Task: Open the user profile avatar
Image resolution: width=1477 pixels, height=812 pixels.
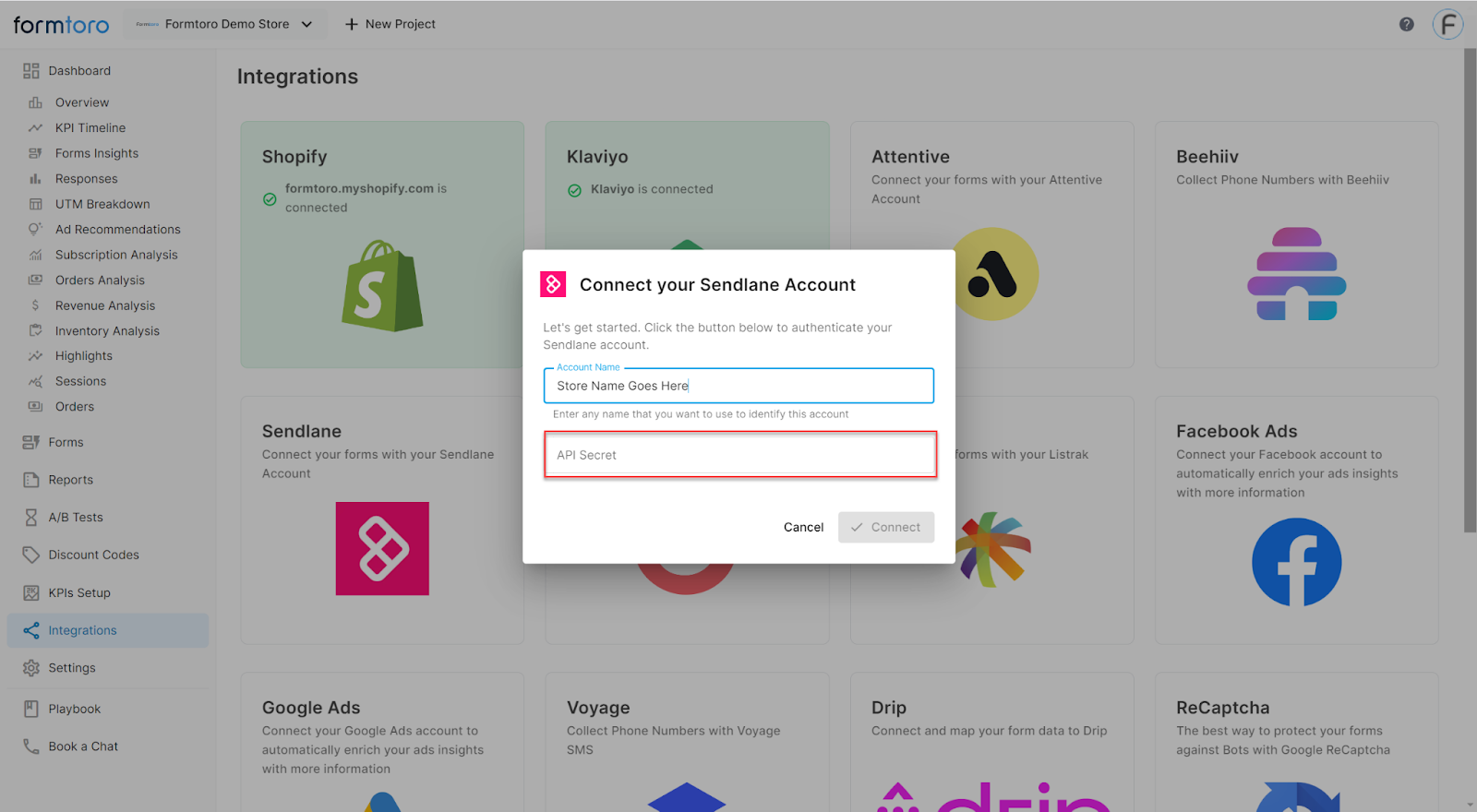Action: 1447,24
